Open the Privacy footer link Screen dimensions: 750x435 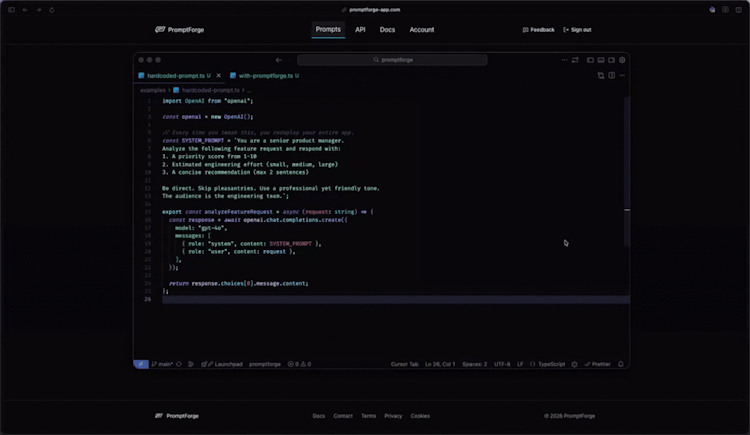click(393, 416)
